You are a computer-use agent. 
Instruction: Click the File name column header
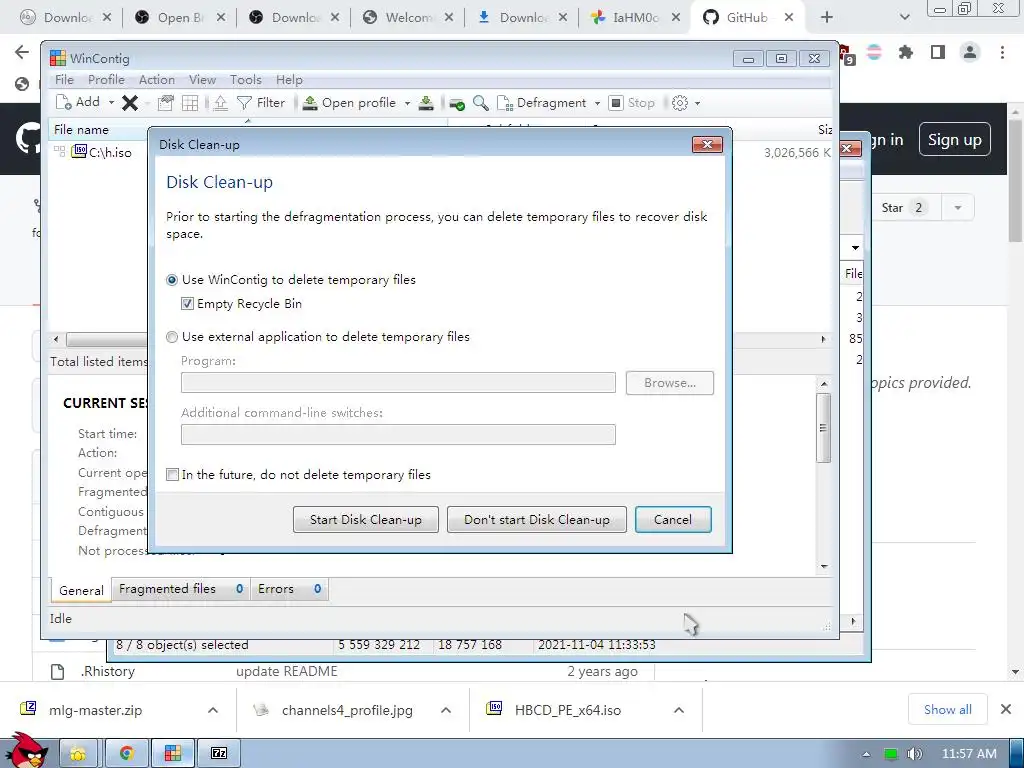click(99, 130)
